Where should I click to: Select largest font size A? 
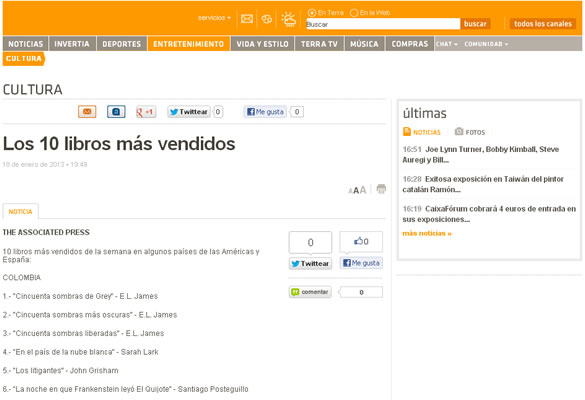pyautogui.click(x=363, y=190)
